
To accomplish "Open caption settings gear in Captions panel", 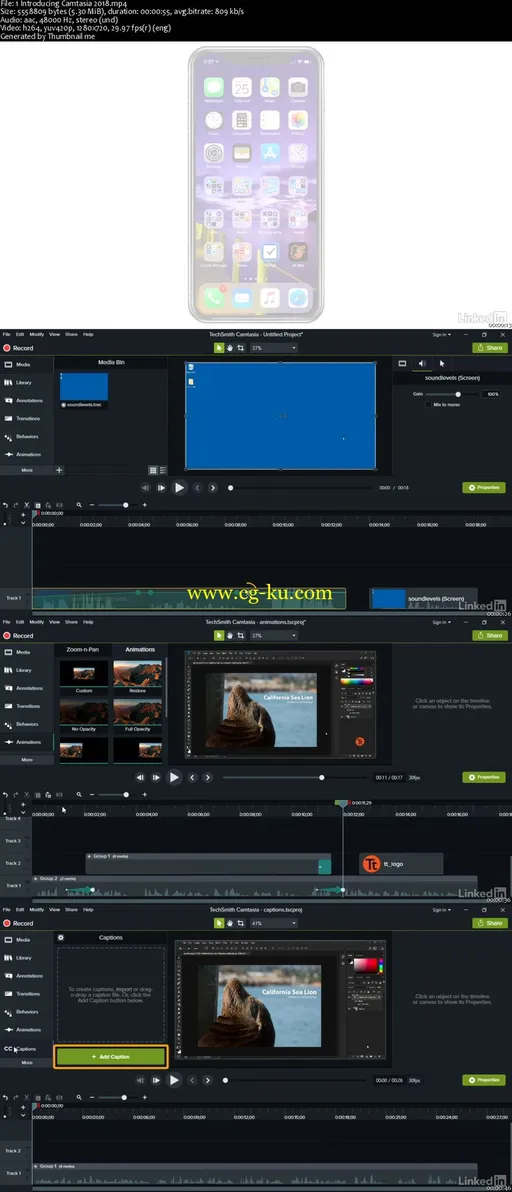I will [x=61, y=937].
